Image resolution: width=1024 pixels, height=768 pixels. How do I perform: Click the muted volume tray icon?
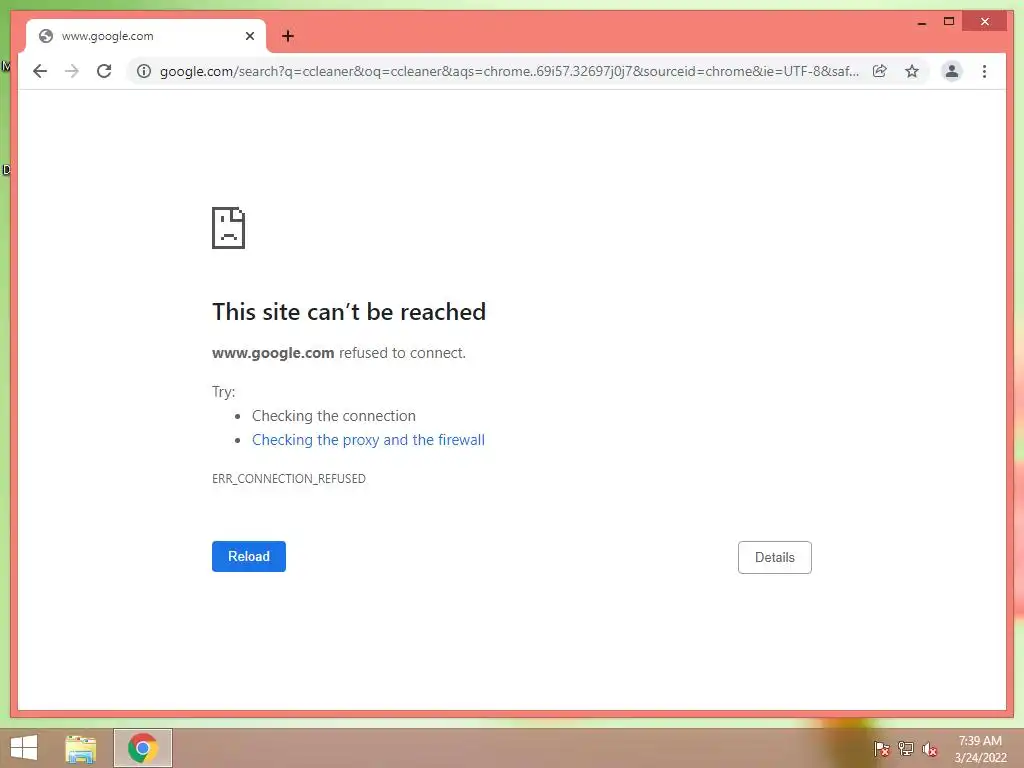click(x=930, y=748)
